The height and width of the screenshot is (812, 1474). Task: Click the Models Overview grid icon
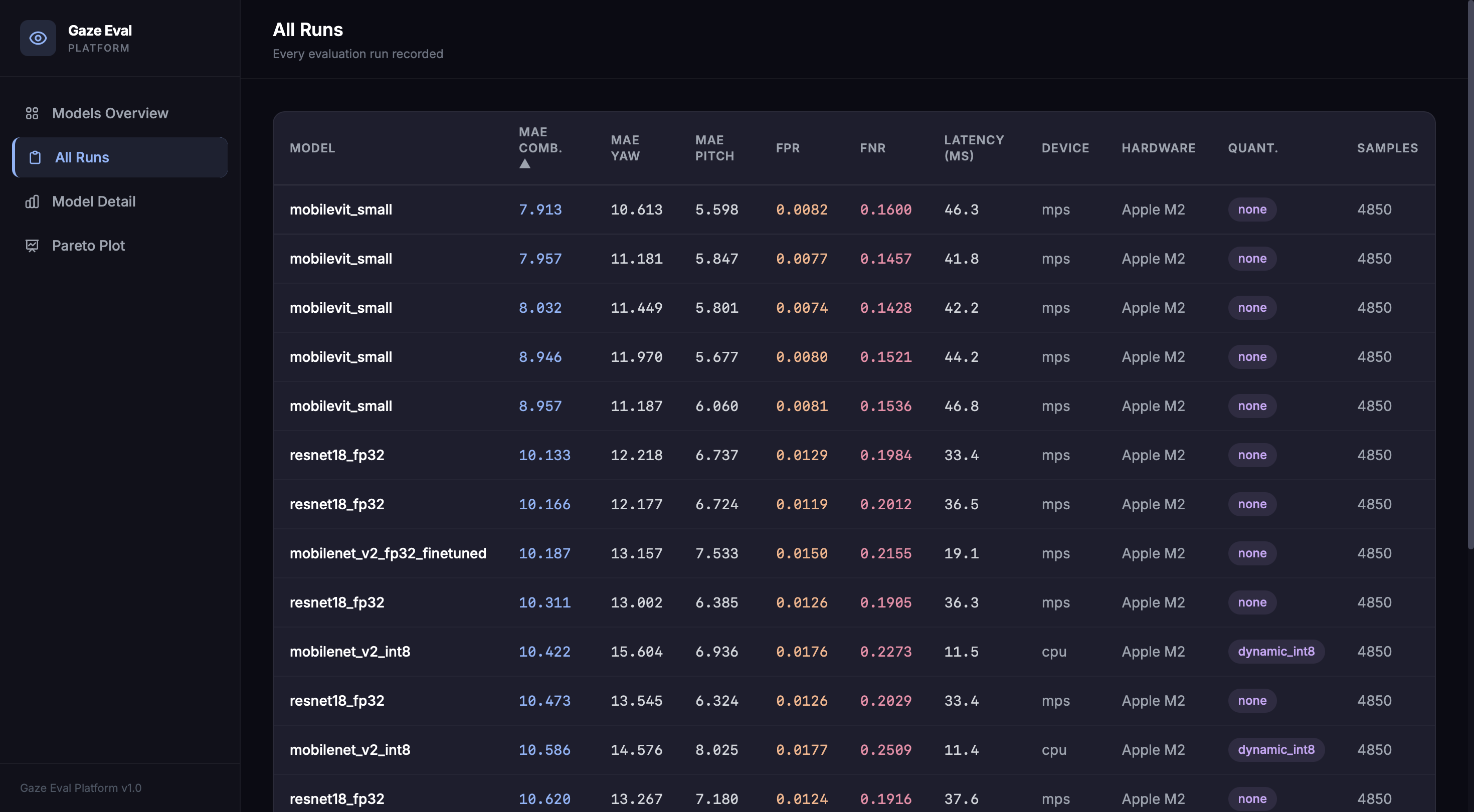[32, 113]
